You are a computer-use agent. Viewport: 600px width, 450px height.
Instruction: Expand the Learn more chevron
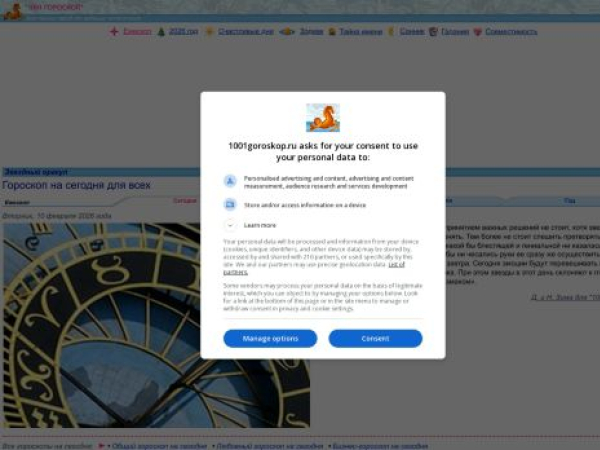point(230,225)
